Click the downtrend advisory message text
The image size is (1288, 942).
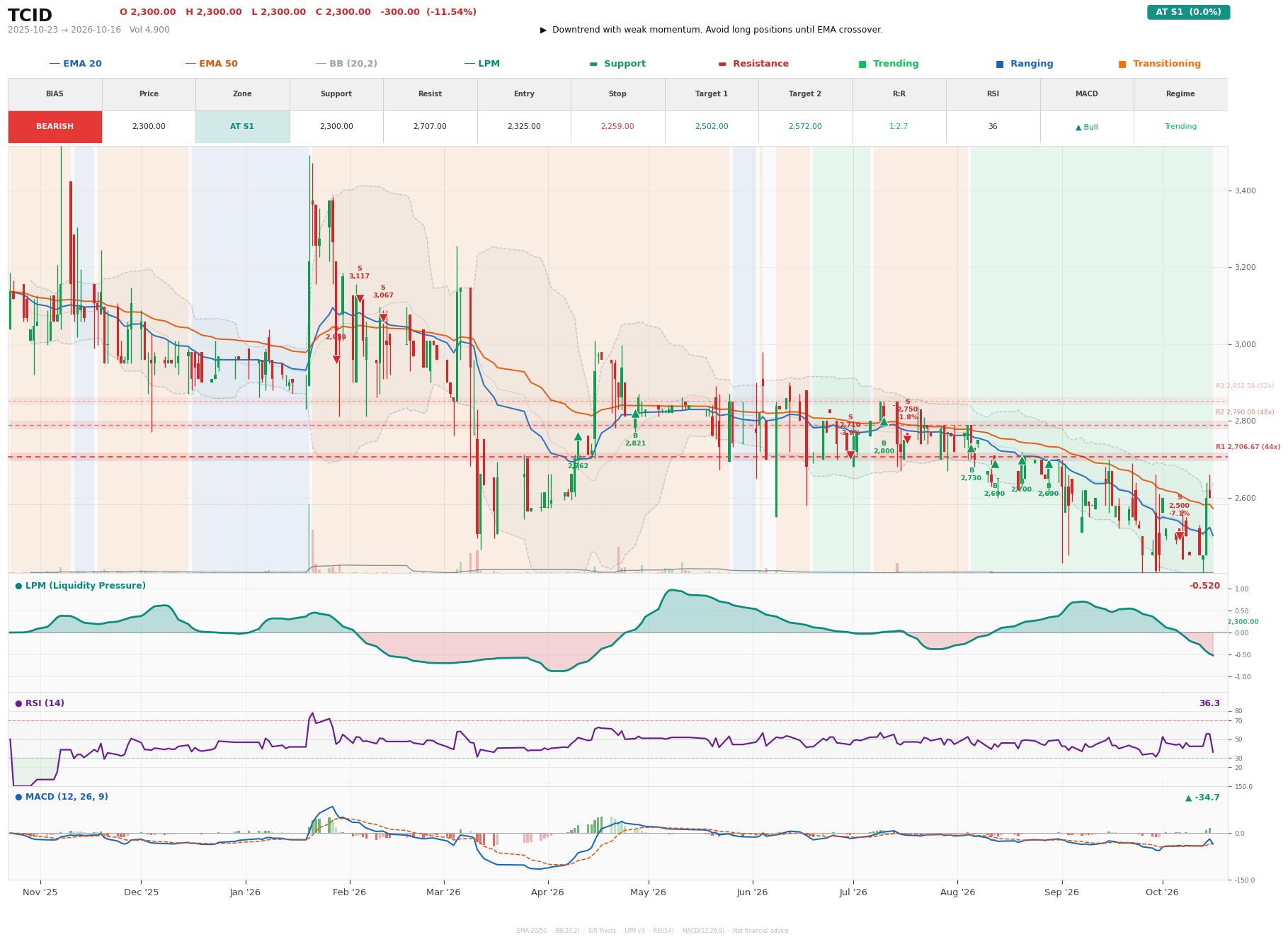[x=712, y=30]
